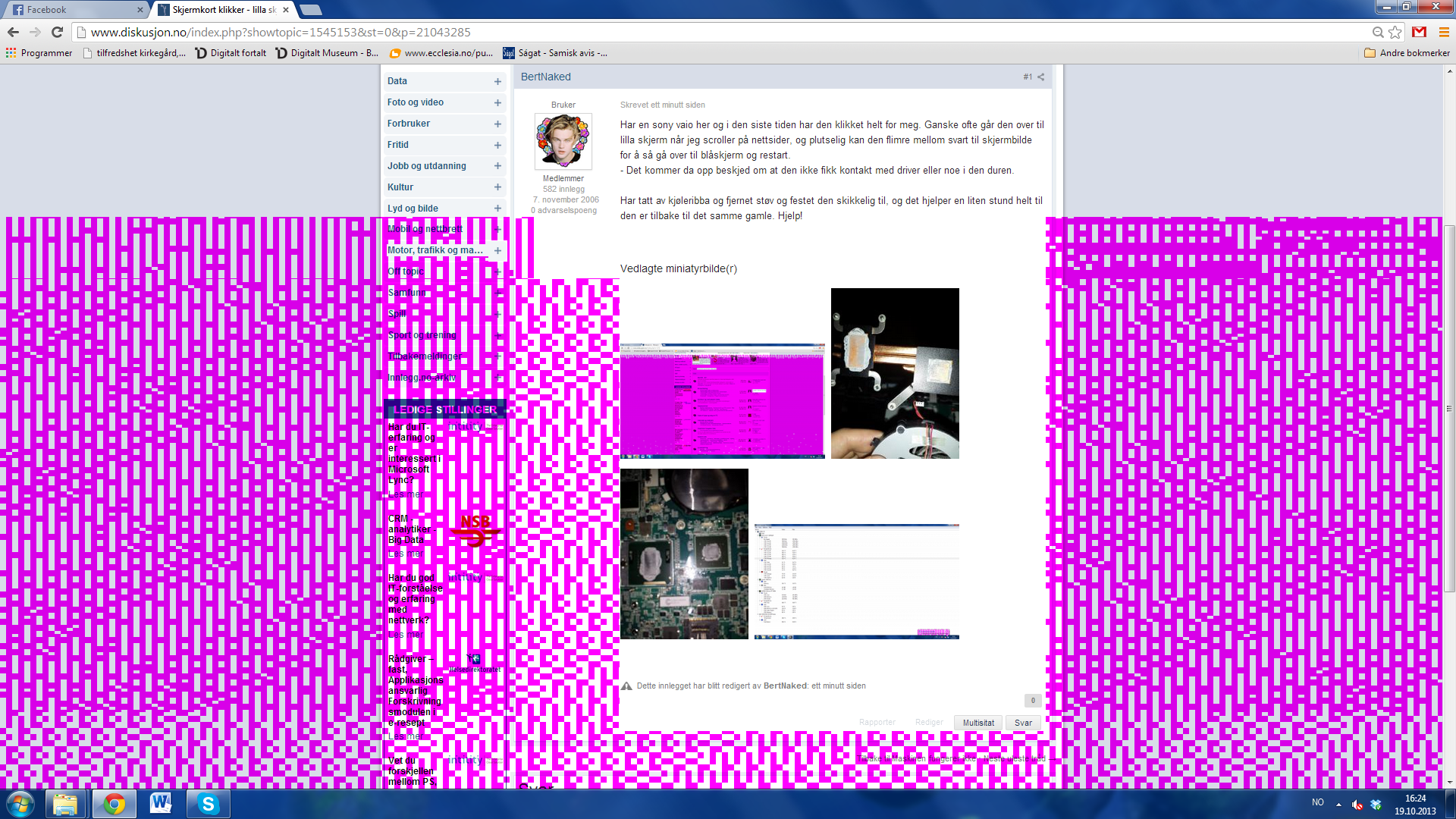Reload the page with the refresh icon
This screenshot has height=819, width=1456.
point(57,32)
